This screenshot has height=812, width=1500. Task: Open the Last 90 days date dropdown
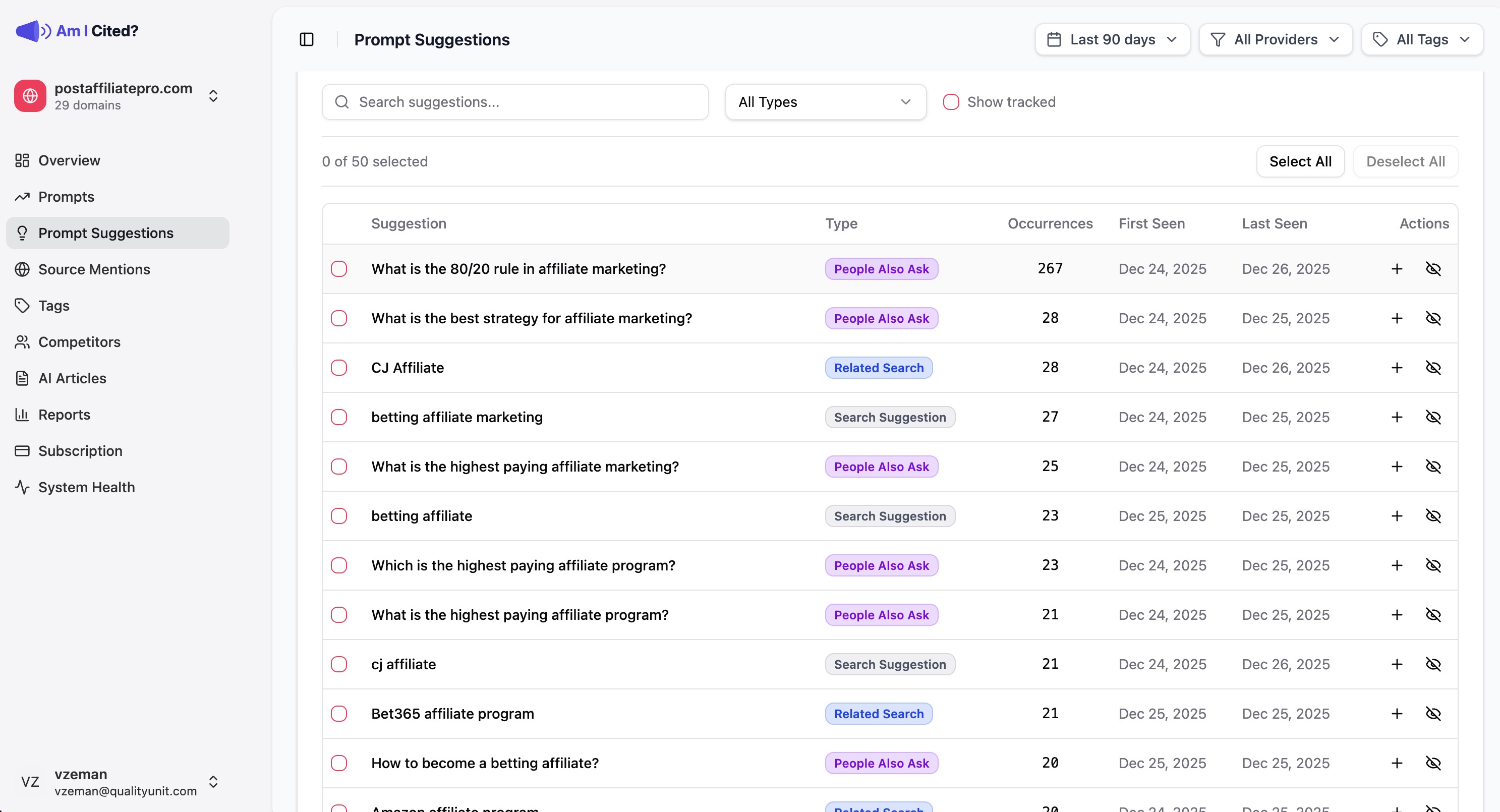pyautogui.click(x=1112, y=39)
